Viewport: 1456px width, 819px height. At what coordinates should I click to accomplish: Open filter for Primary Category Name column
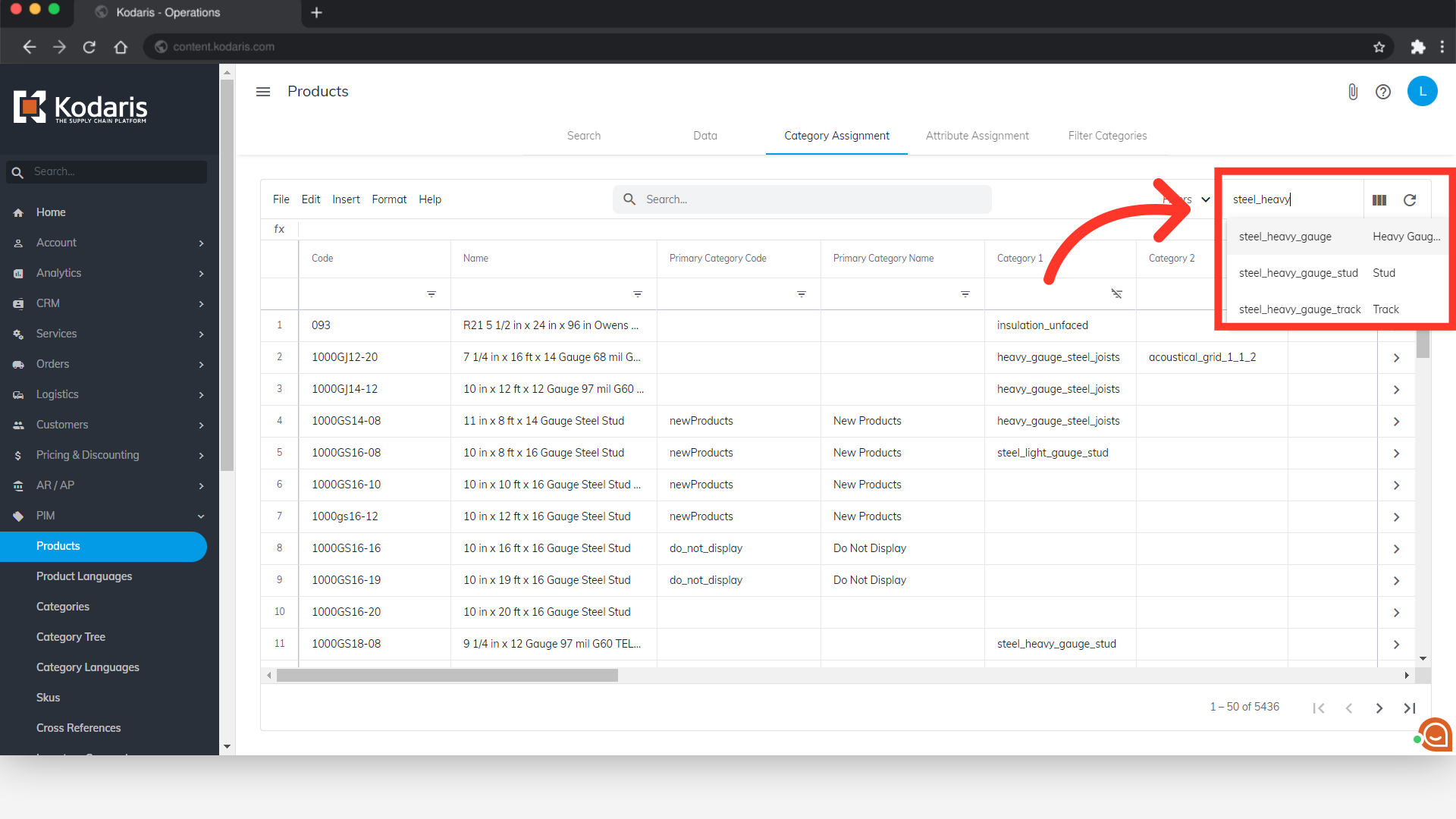[x=965, y=293]
